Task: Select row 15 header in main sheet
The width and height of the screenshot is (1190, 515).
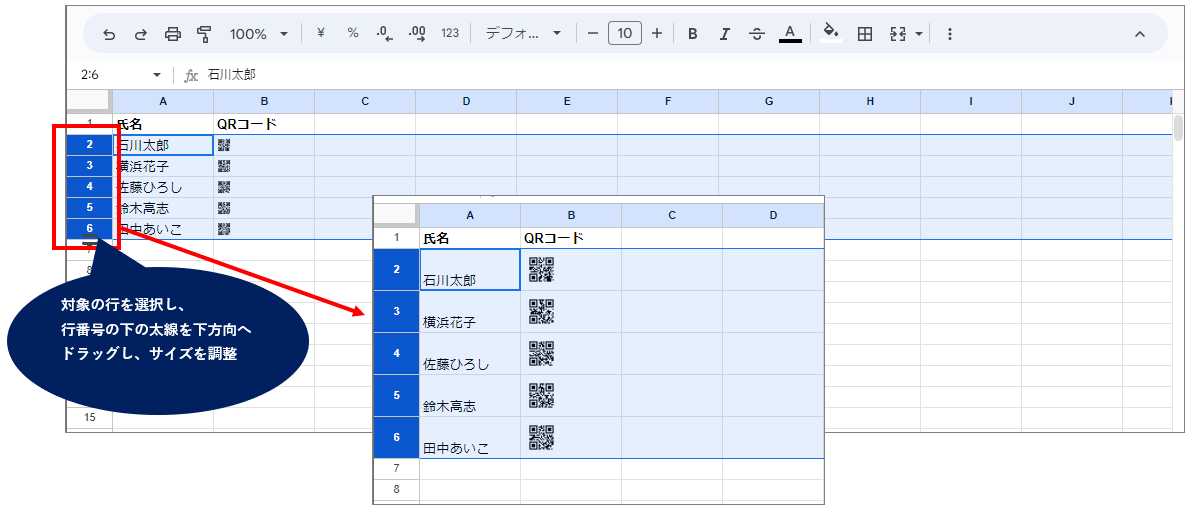Action: 90,417
